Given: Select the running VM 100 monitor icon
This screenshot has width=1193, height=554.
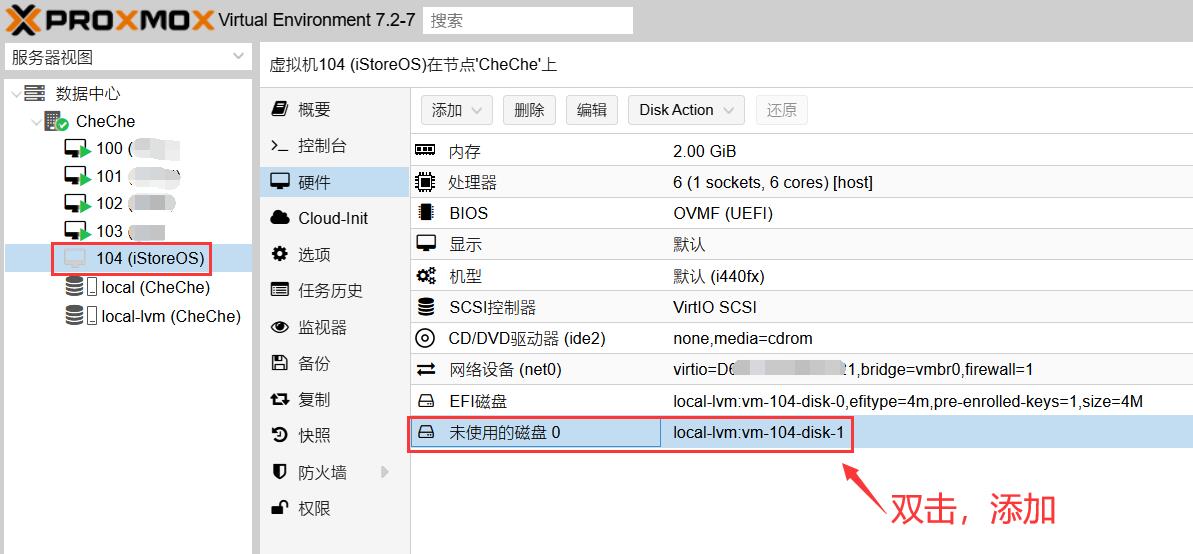Looking at the screenshot, I should [77, 149].
